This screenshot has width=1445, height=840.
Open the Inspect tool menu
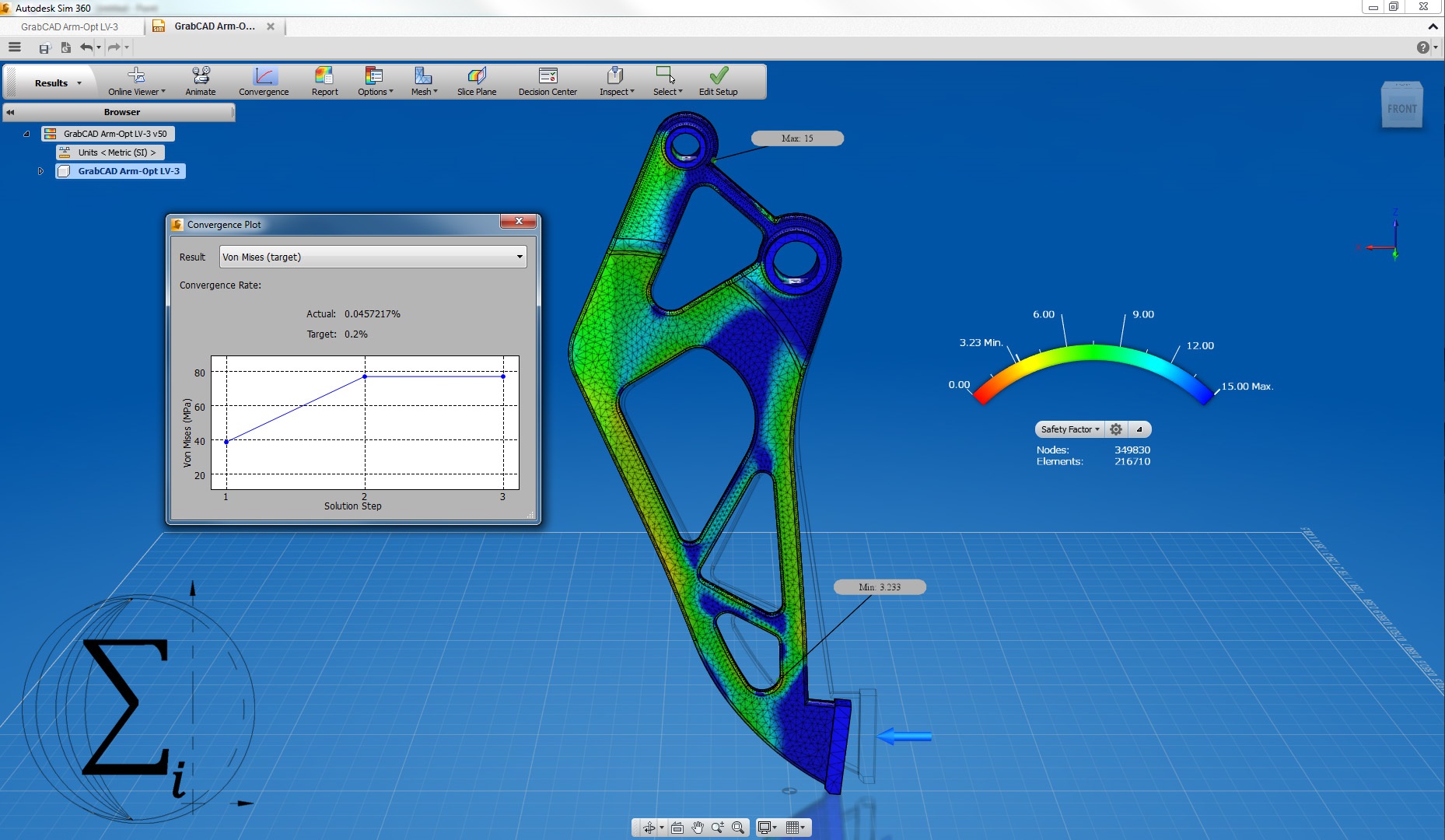point(616,82)
